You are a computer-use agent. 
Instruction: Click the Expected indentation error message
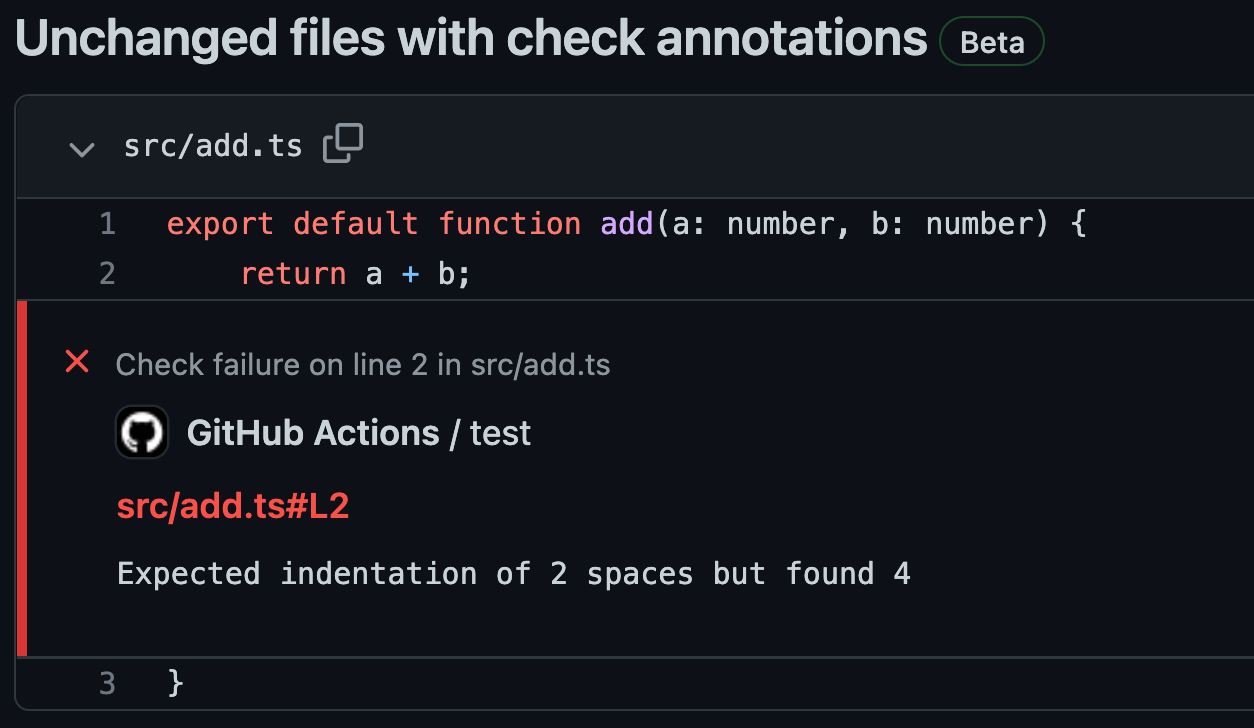[514, 573]
